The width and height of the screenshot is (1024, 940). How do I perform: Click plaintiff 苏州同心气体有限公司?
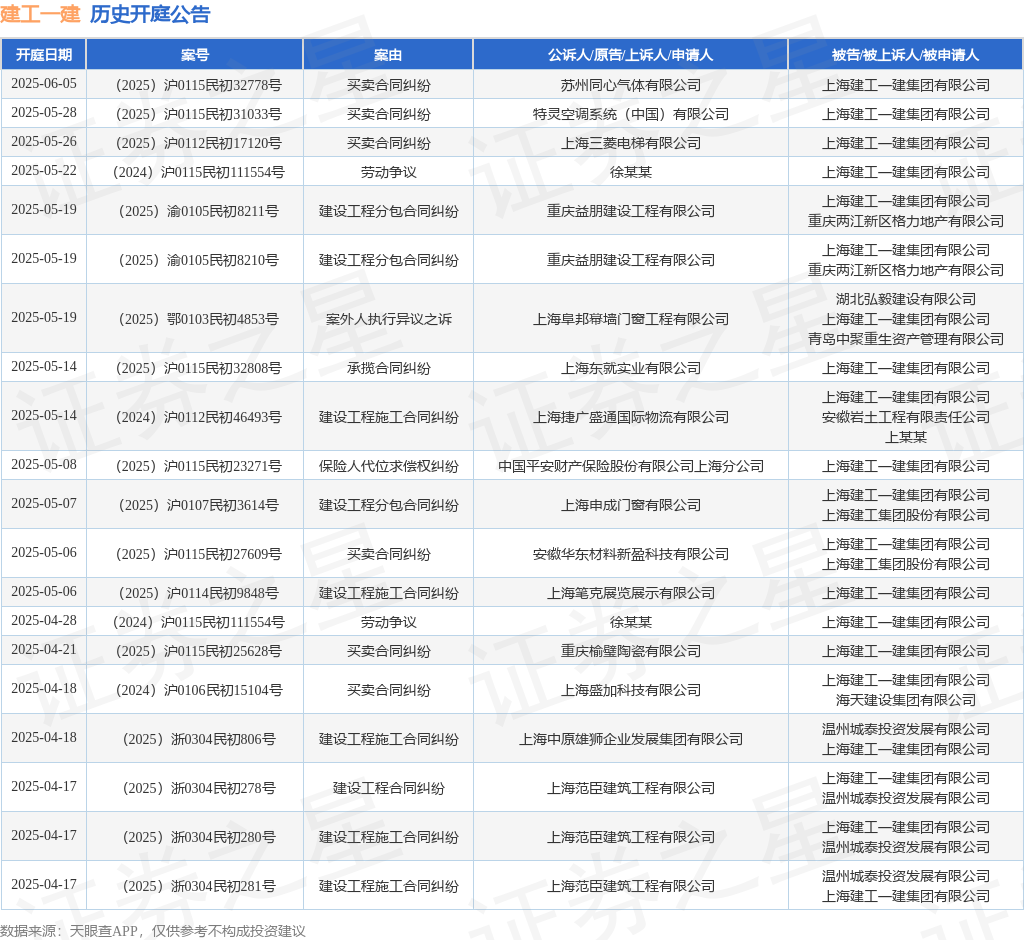click(630, 85)
